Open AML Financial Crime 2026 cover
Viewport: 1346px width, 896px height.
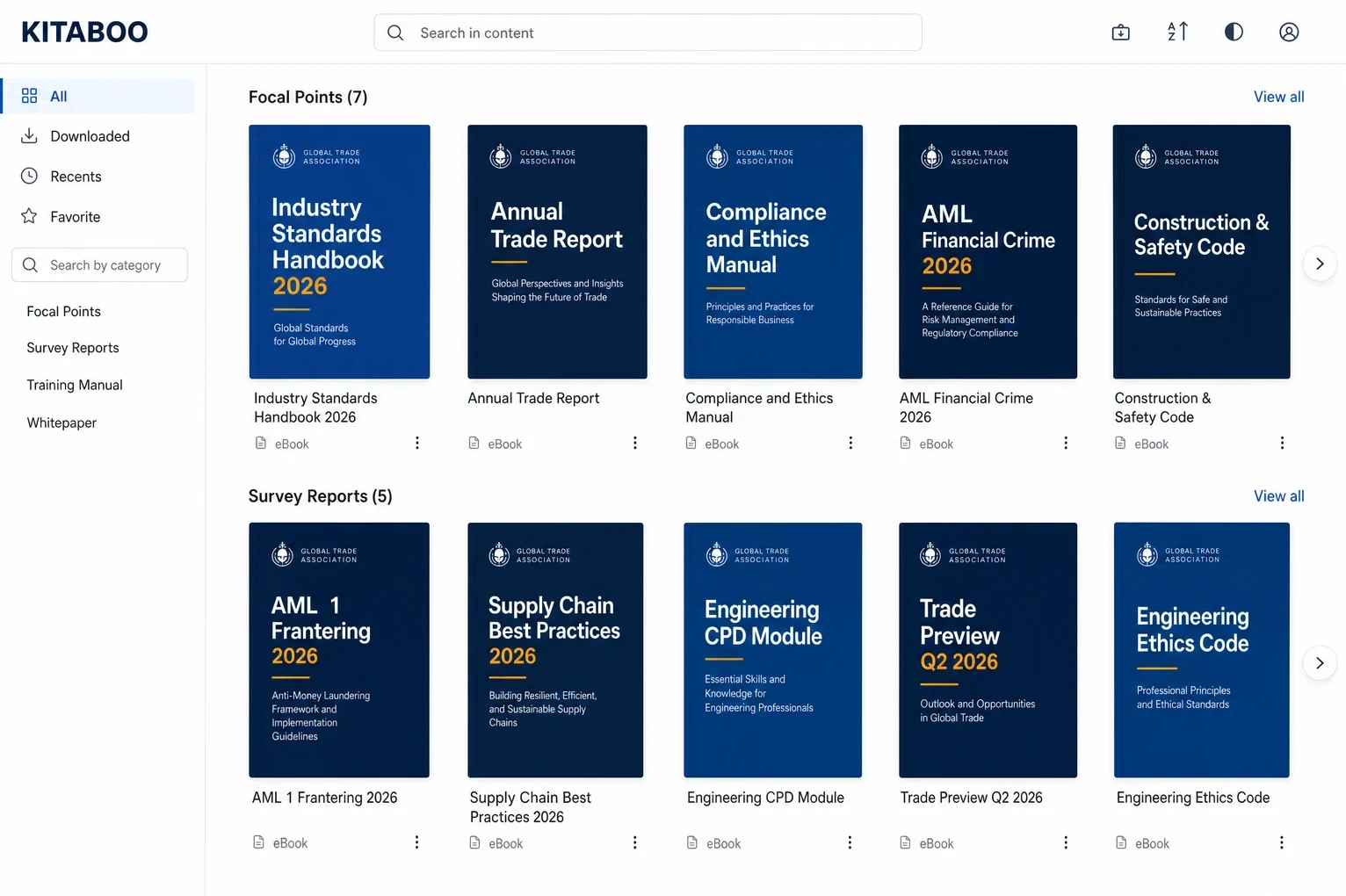(x=988, y=252)
